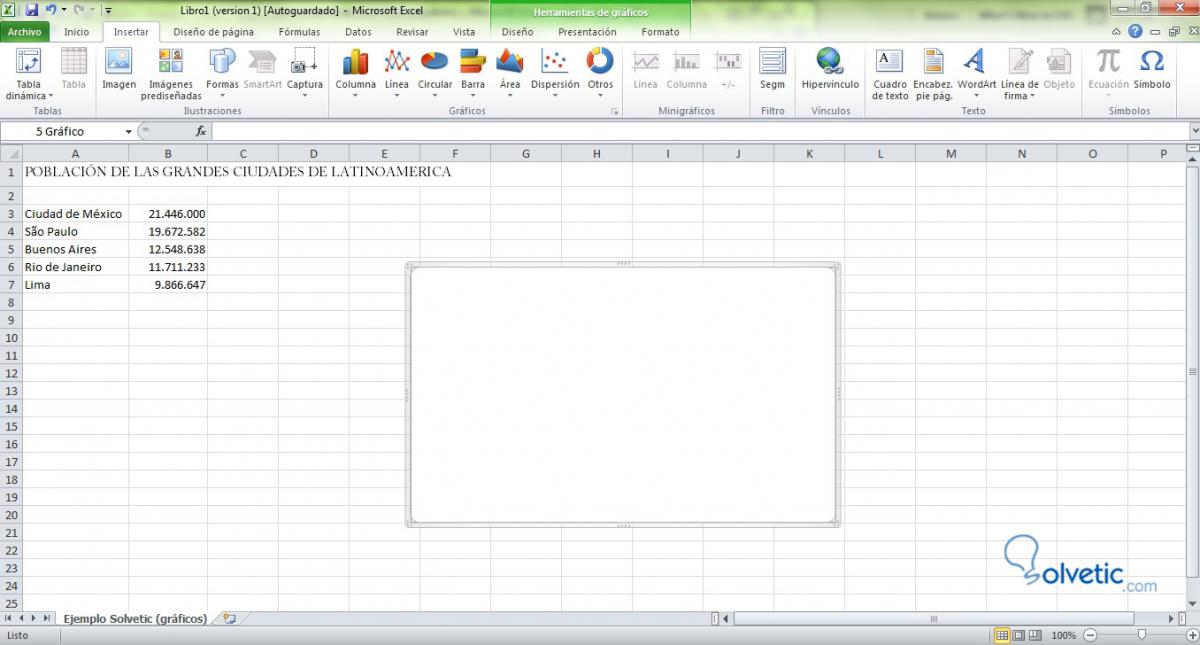The image size is (1200, 645).
Task: Select all cells corner button
Action: coord(11,153)
